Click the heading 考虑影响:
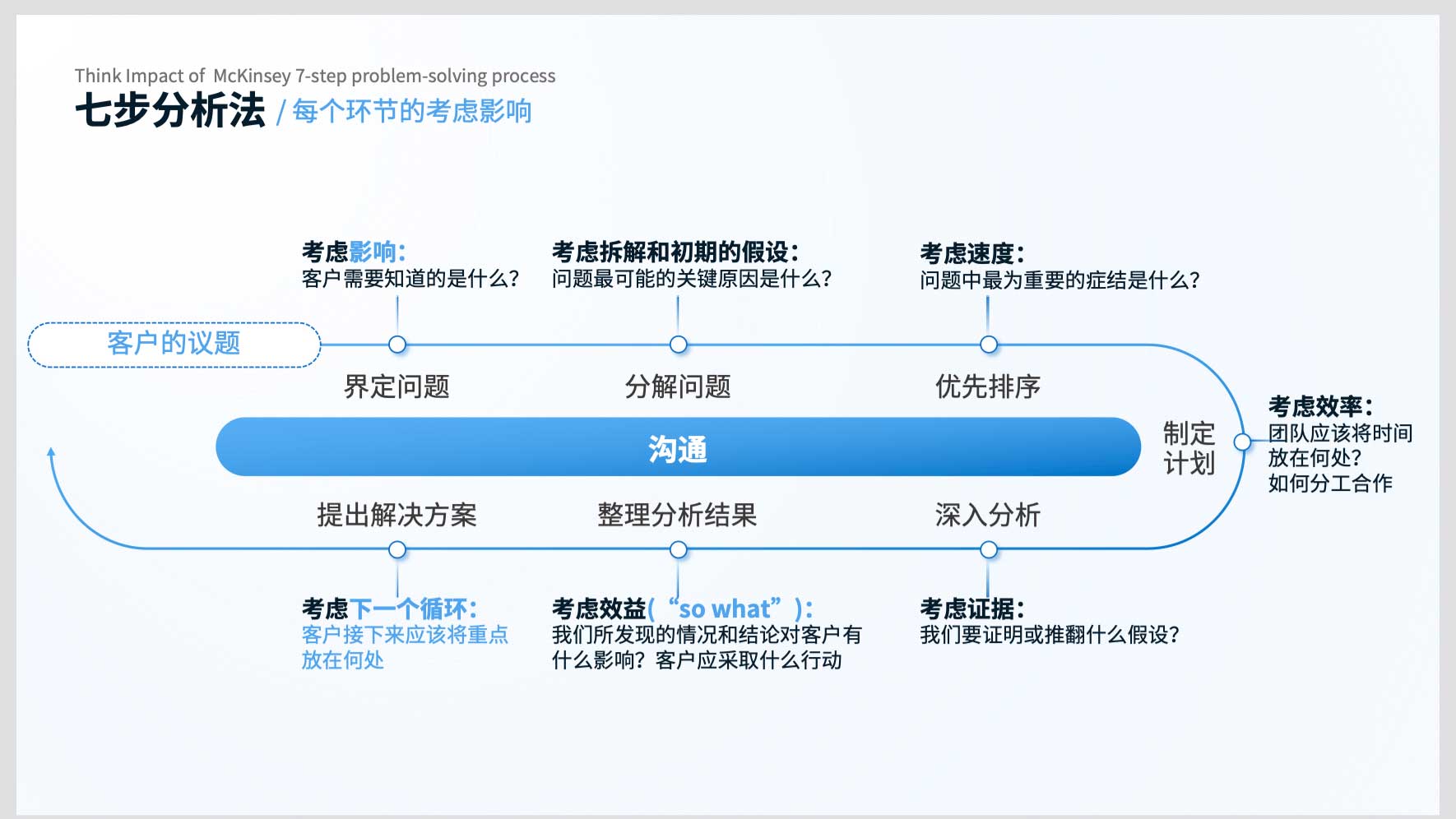The height and width of the screenshot is (819, 1456). [354, 252]
